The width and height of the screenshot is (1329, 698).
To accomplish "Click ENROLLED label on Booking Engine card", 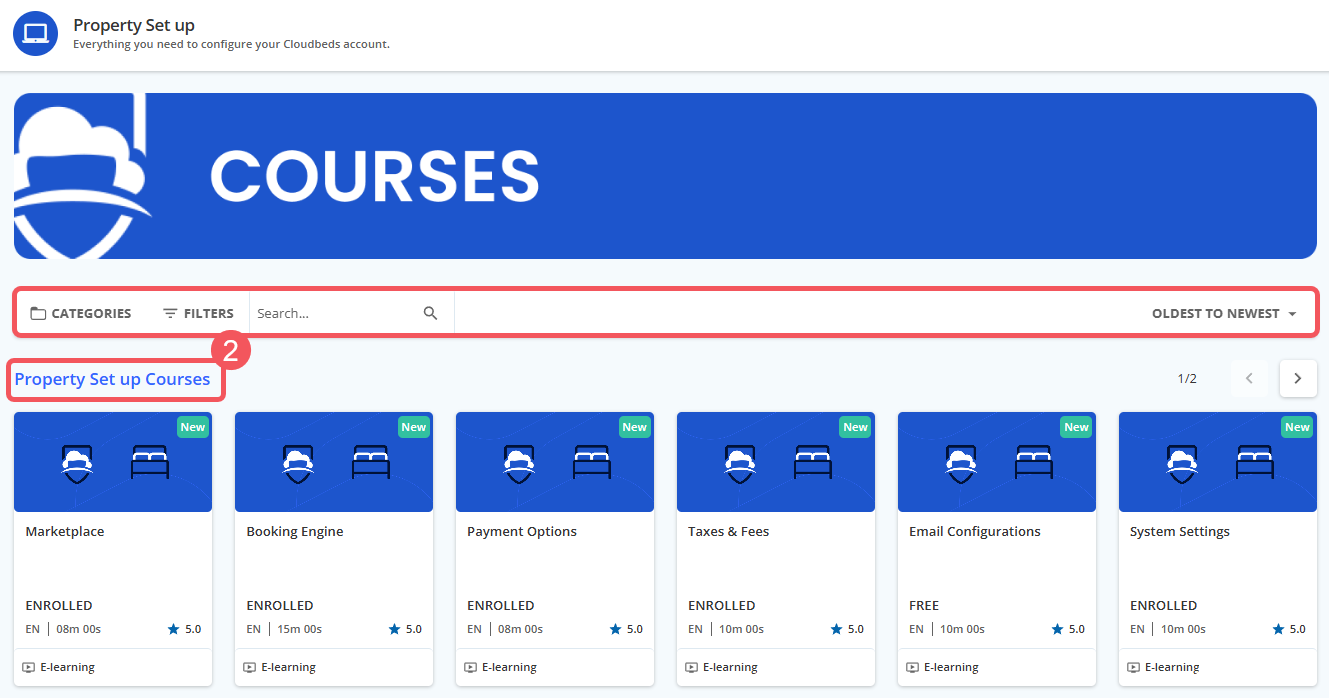I will (x=280, y=605).
